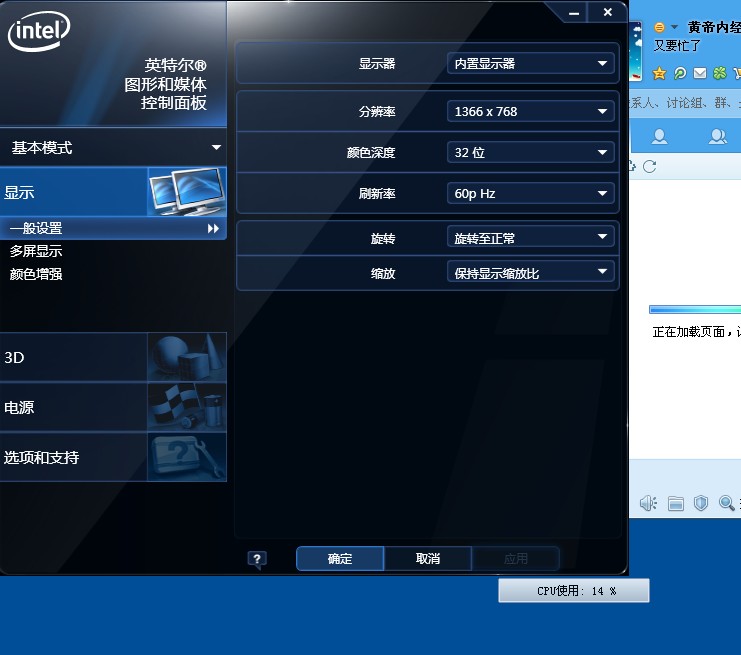Open the QQ mail envelope icon

pyautogui.click(x=699, y=73)
